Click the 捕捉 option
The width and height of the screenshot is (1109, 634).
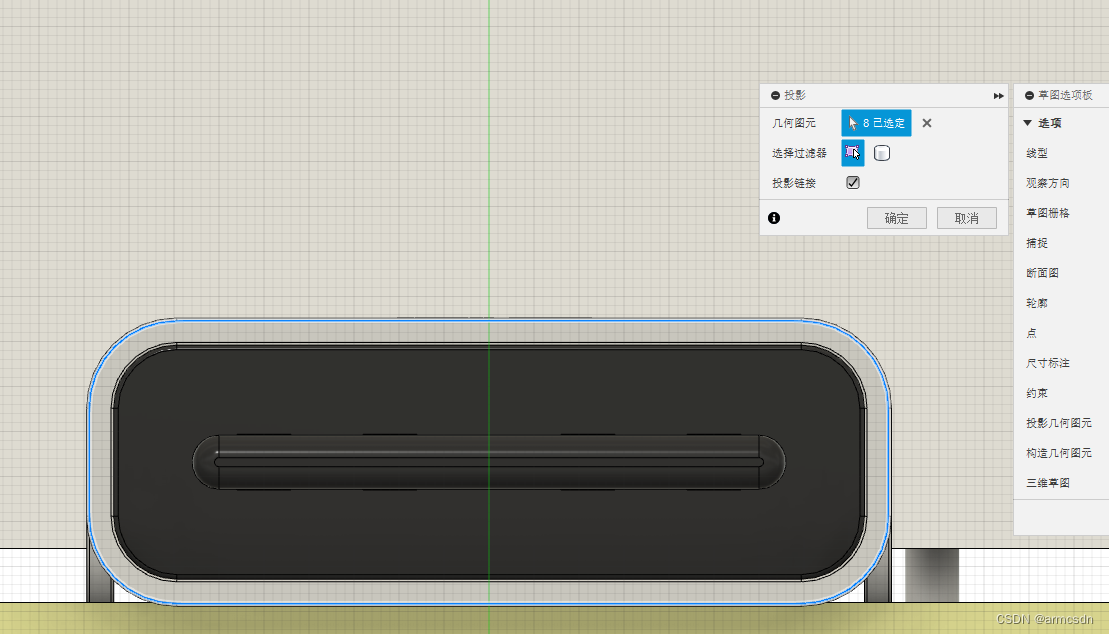click(1037, 243)
